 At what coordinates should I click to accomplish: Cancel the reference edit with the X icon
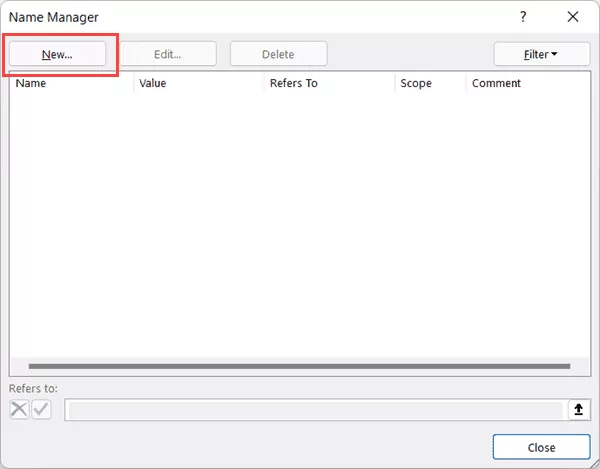(x=19, y=409)
